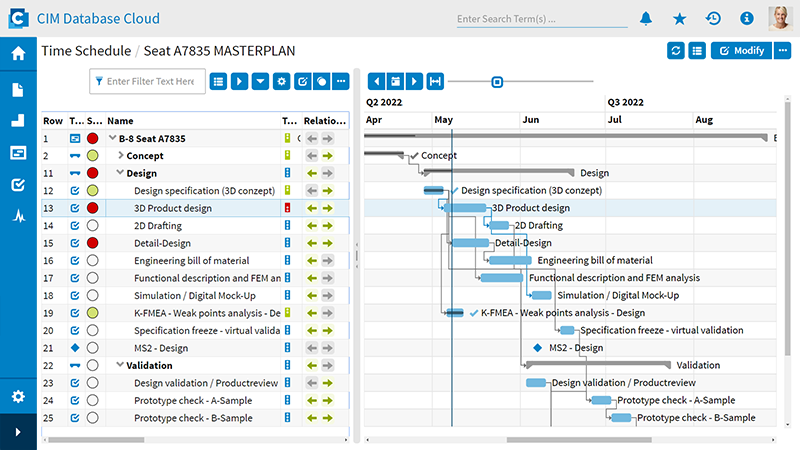Image resolution: width=800 pixels, height=450 pixels.
Task: Click Time Schedule breadcrumb
Action: (86, 51)
